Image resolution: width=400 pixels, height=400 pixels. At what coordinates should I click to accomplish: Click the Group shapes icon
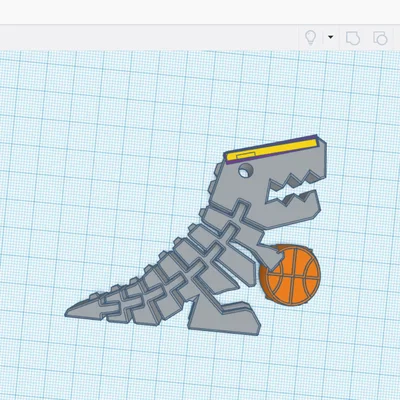(353, 38)
